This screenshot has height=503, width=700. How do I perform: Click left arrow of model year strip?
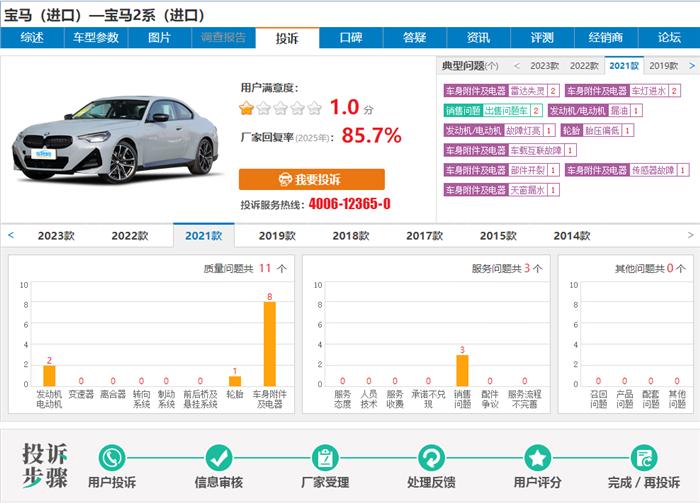click(11, 235)
